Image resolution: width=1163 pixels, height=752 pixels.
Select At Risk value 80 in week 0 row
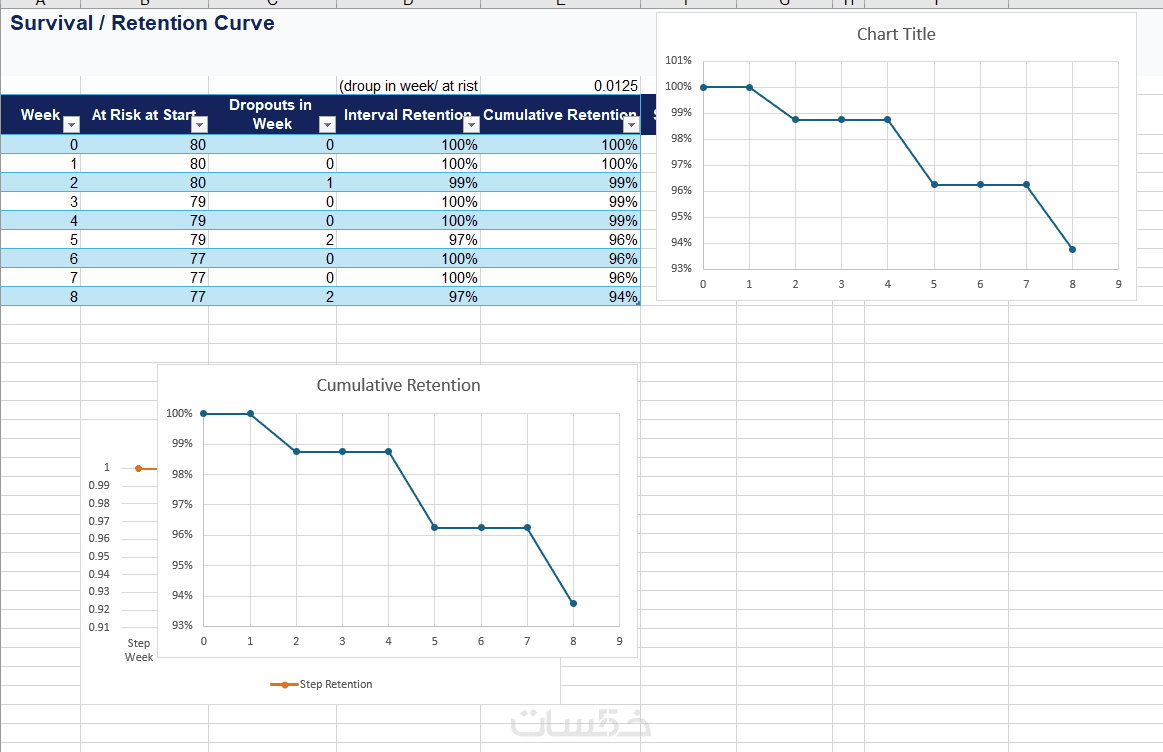[x=145, y=145]
